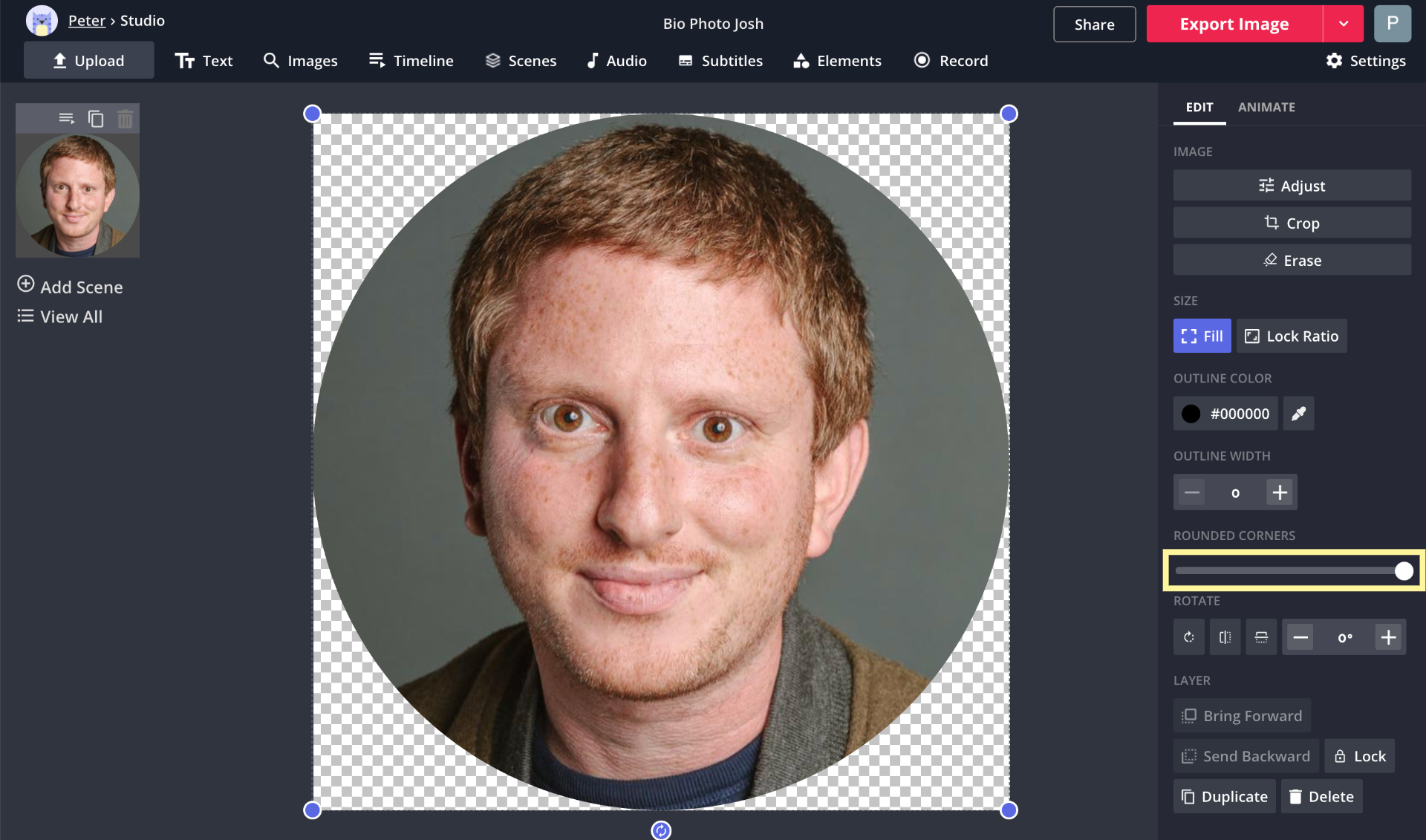Enable Lock Ratio sizing

[x=1291, y=335]
